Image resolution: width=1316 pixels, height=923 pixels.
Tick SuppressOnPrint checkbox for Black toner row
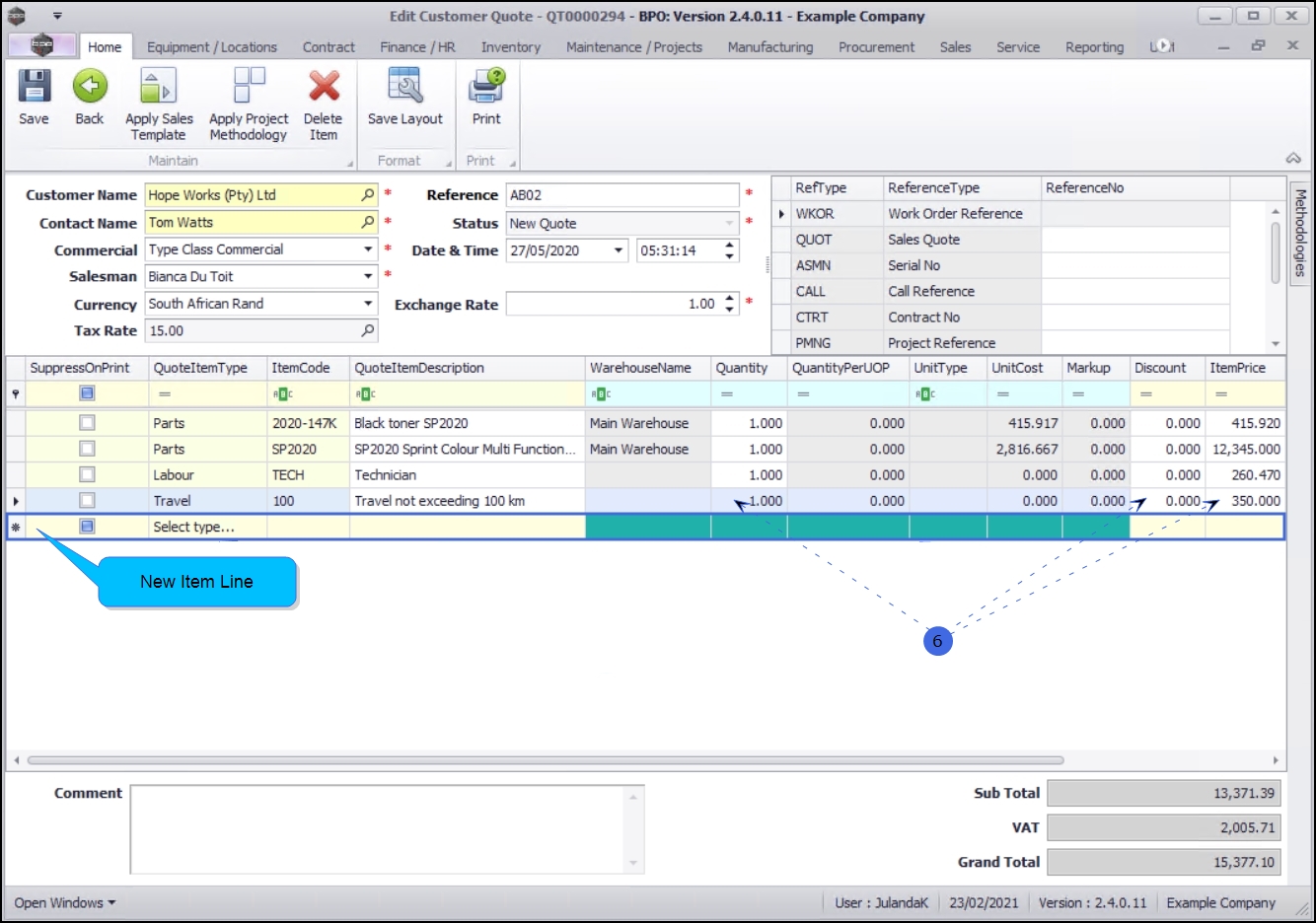(88, 423)
